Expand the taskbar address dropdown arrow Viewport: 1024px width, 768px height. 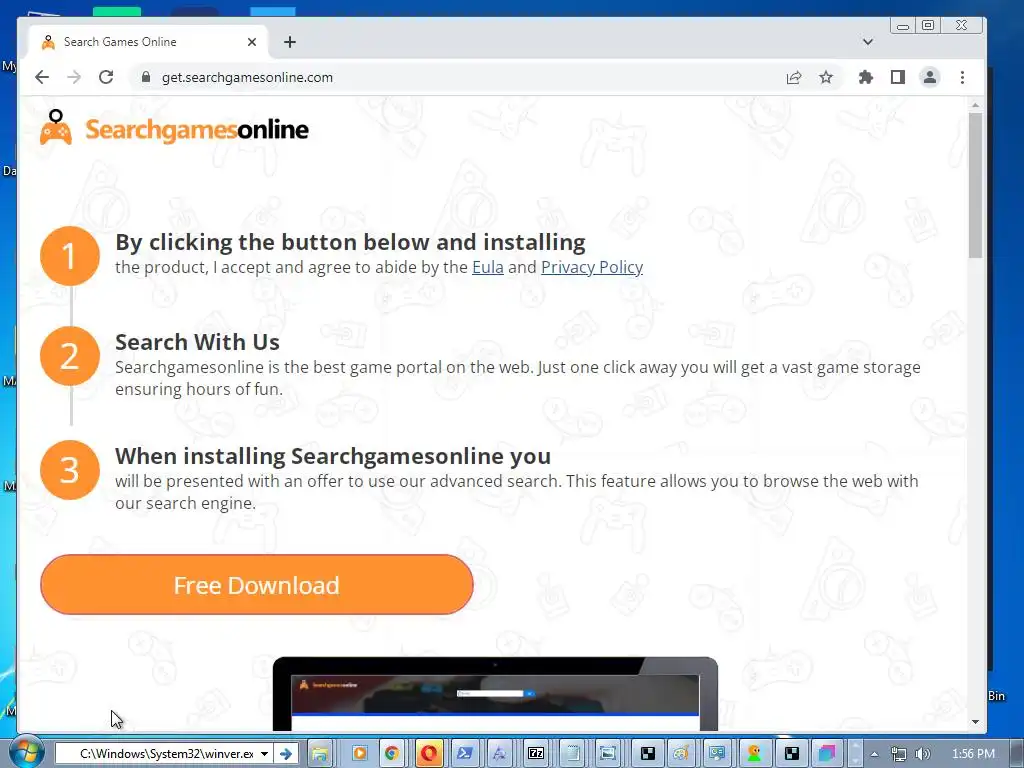(x=264, y=754)
